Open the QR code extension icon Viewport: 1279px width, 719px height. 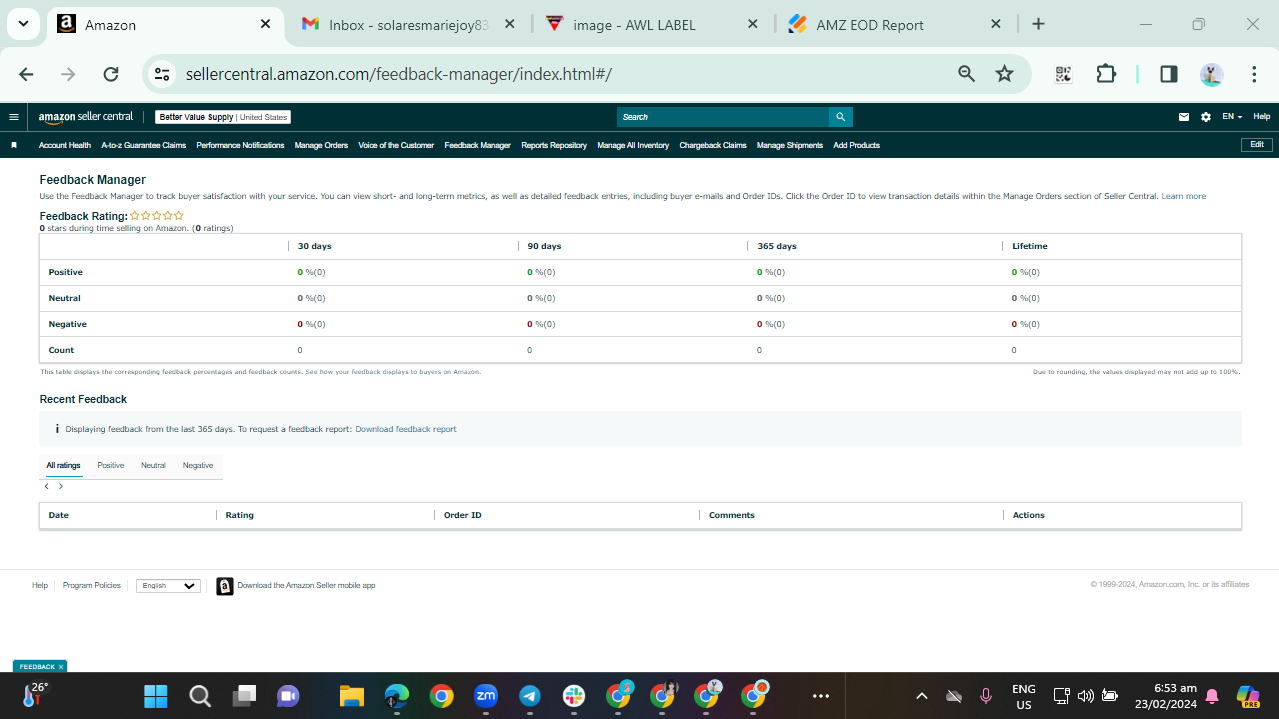[x=1063, y=74]
